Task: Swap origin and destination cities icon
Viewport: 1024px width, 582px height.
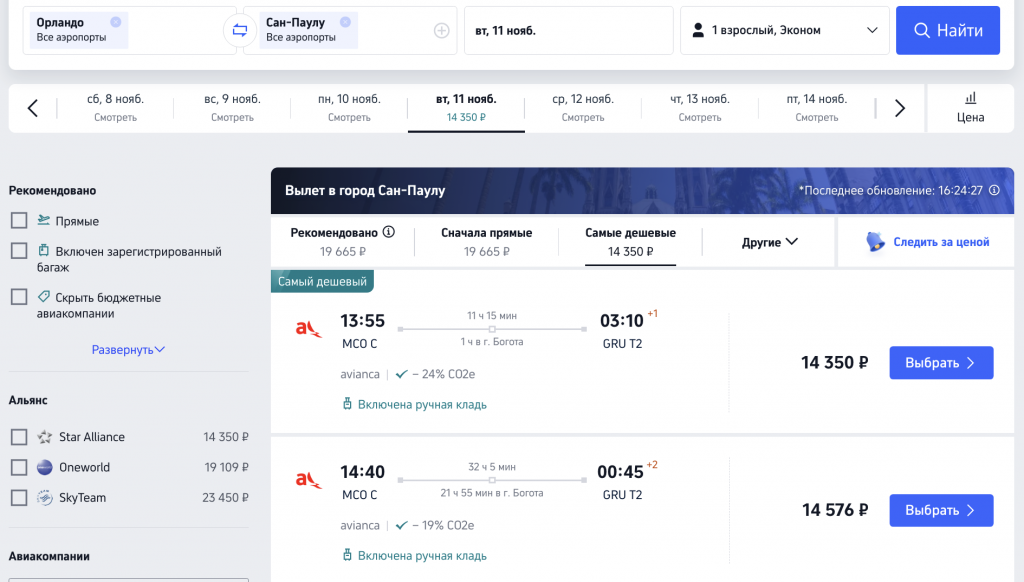Action: pyautogui.click(x=240, y=30)
